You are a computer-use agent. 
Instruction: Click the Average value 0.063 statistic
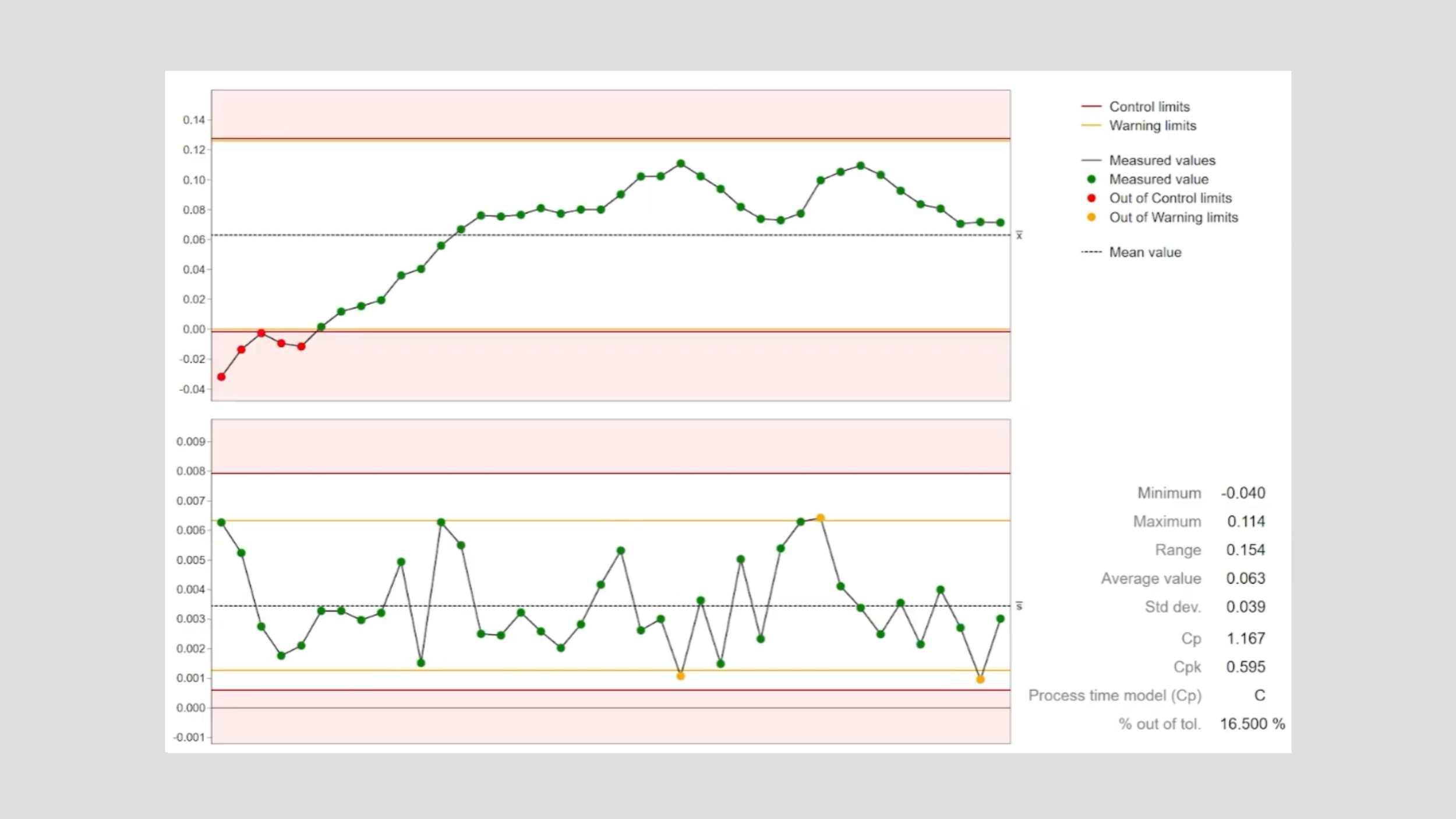pyautogui.click(x=1245, y=578)
